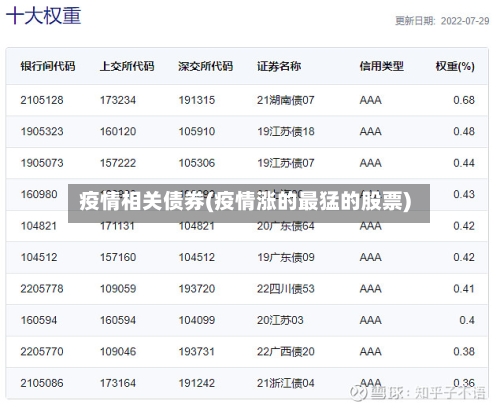
Task: Select the 信用类型 column header
Action: pos(381,66)
